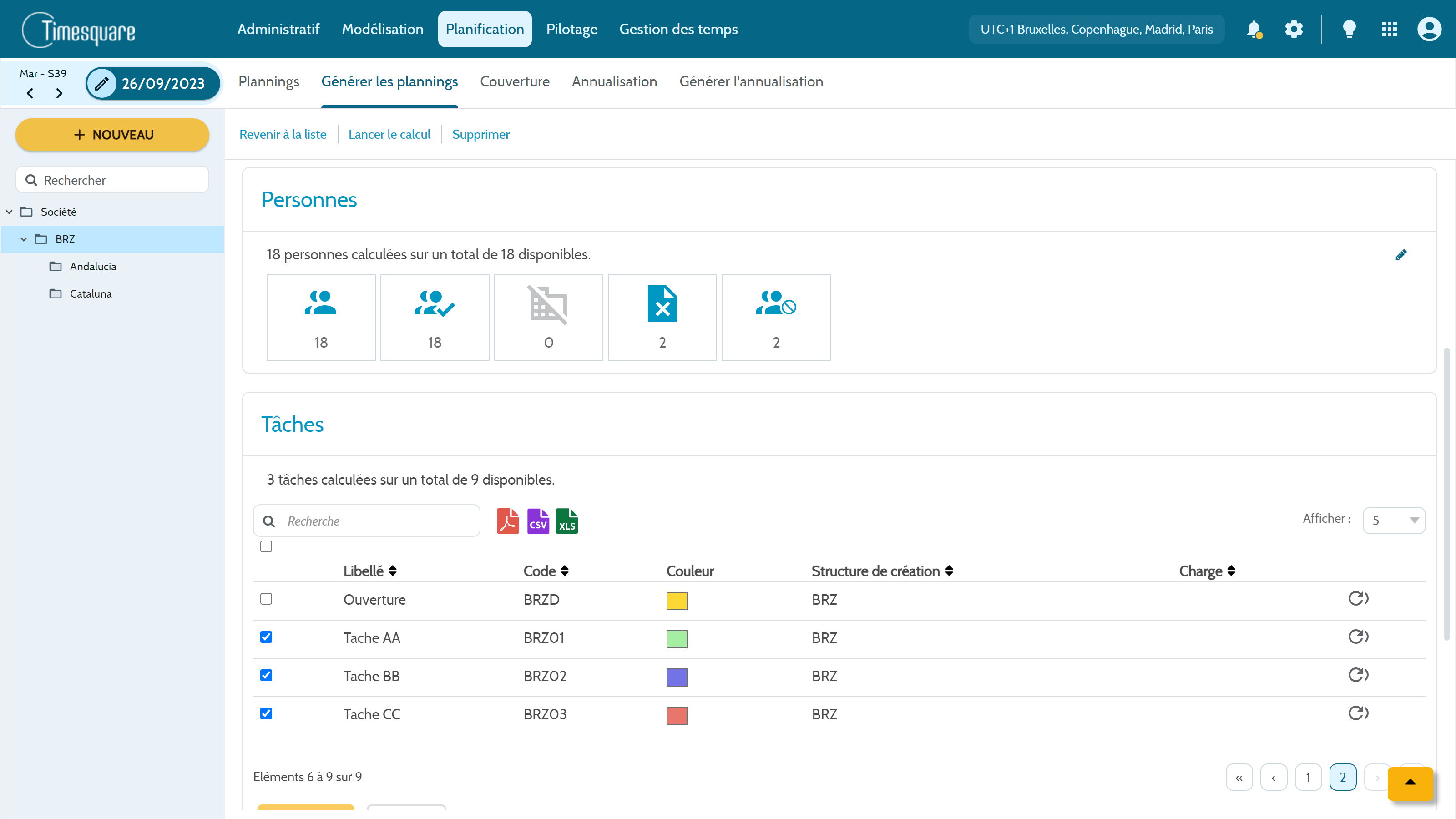Screen dimensions: 1456x819
Task: Focus the sidebar Rechercher field
Action: (x=112, y=180)
